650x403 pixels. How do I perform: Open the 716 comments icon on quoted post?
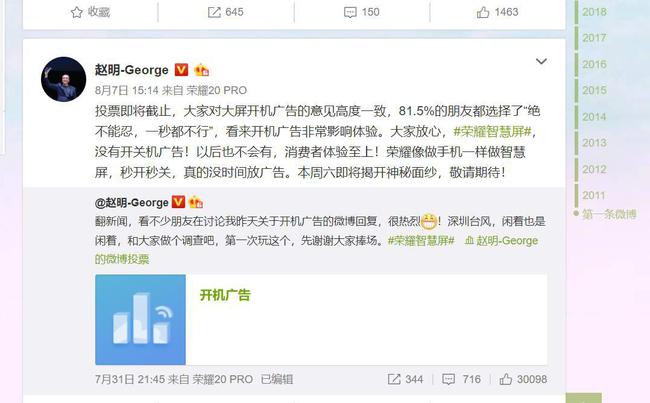tap(449, 379)
